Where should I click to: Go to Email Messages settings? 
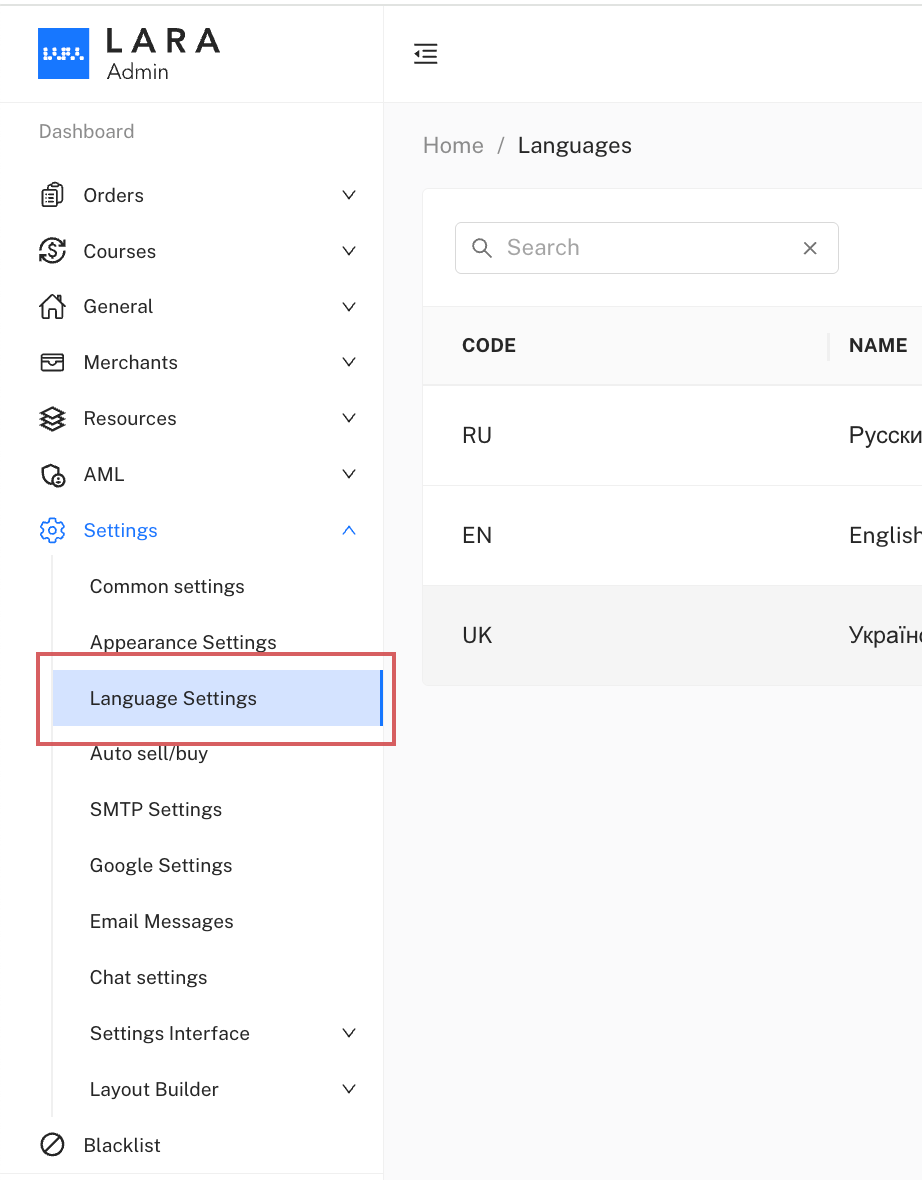tap(162, 922)
